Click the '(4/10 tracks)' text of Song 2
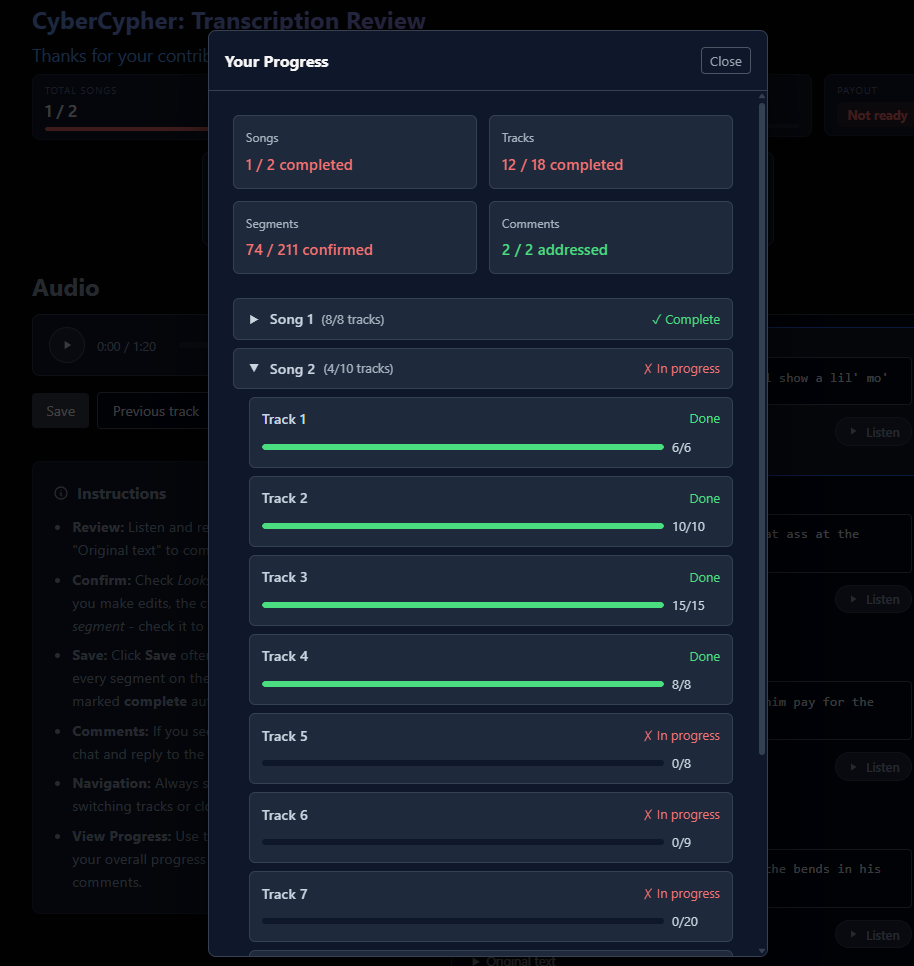The width and height of the screenshot is (914, 966). [358, 368]
